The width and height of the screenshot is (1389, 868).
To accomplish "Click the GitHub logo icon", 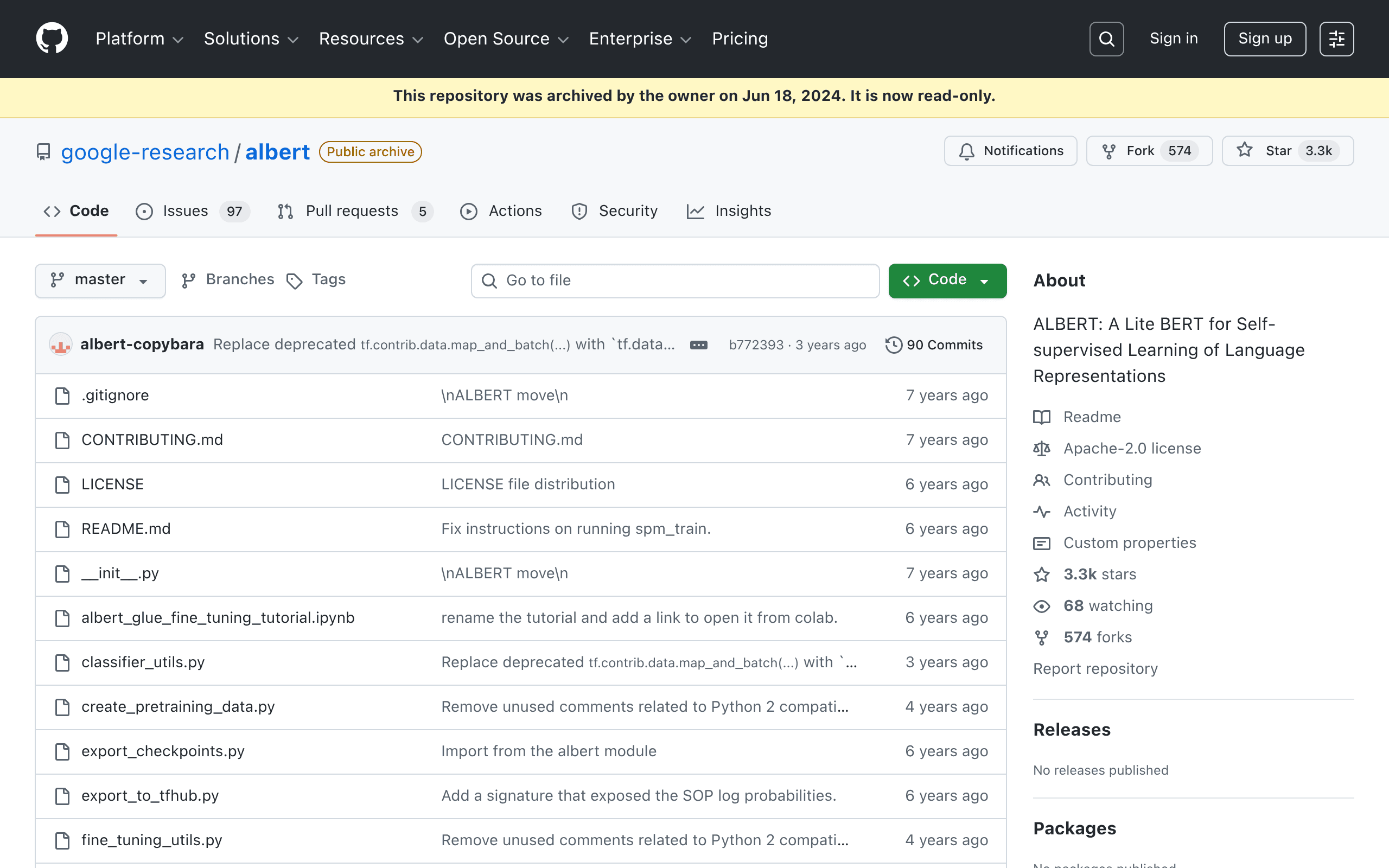I will (x=52, y=39).
